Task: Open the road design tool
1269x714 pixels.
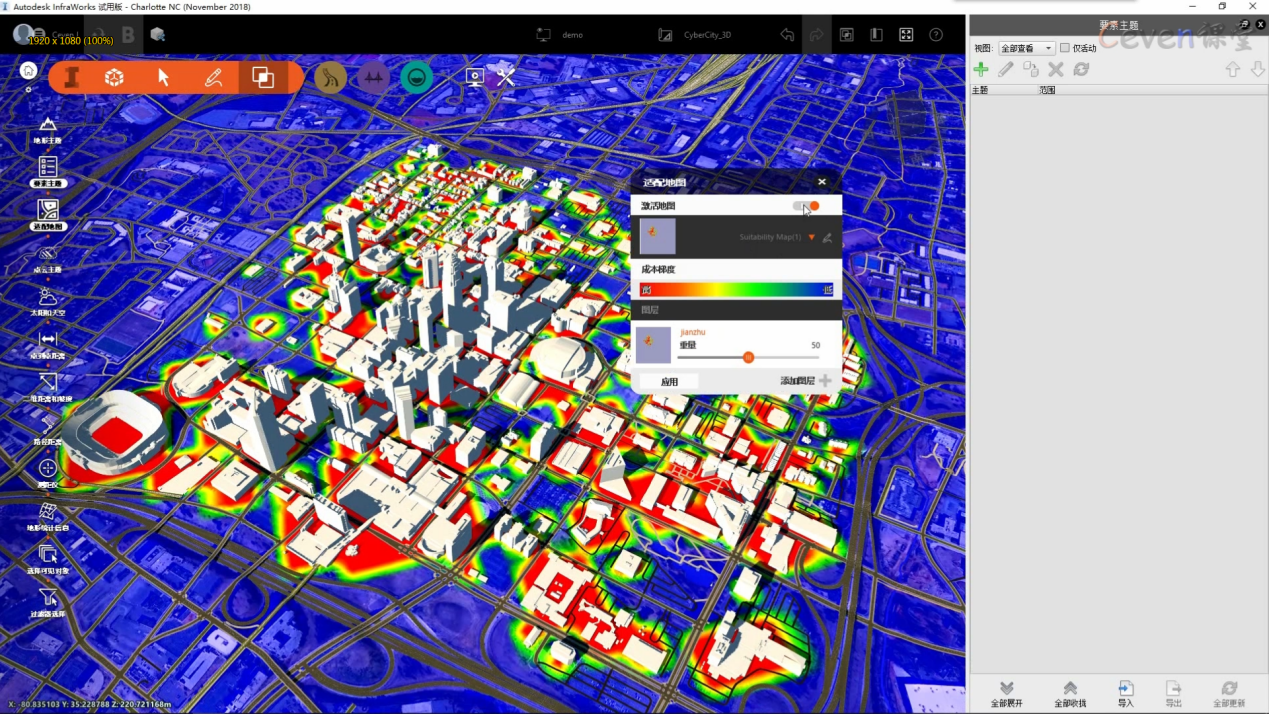Action: click(330, 77)
